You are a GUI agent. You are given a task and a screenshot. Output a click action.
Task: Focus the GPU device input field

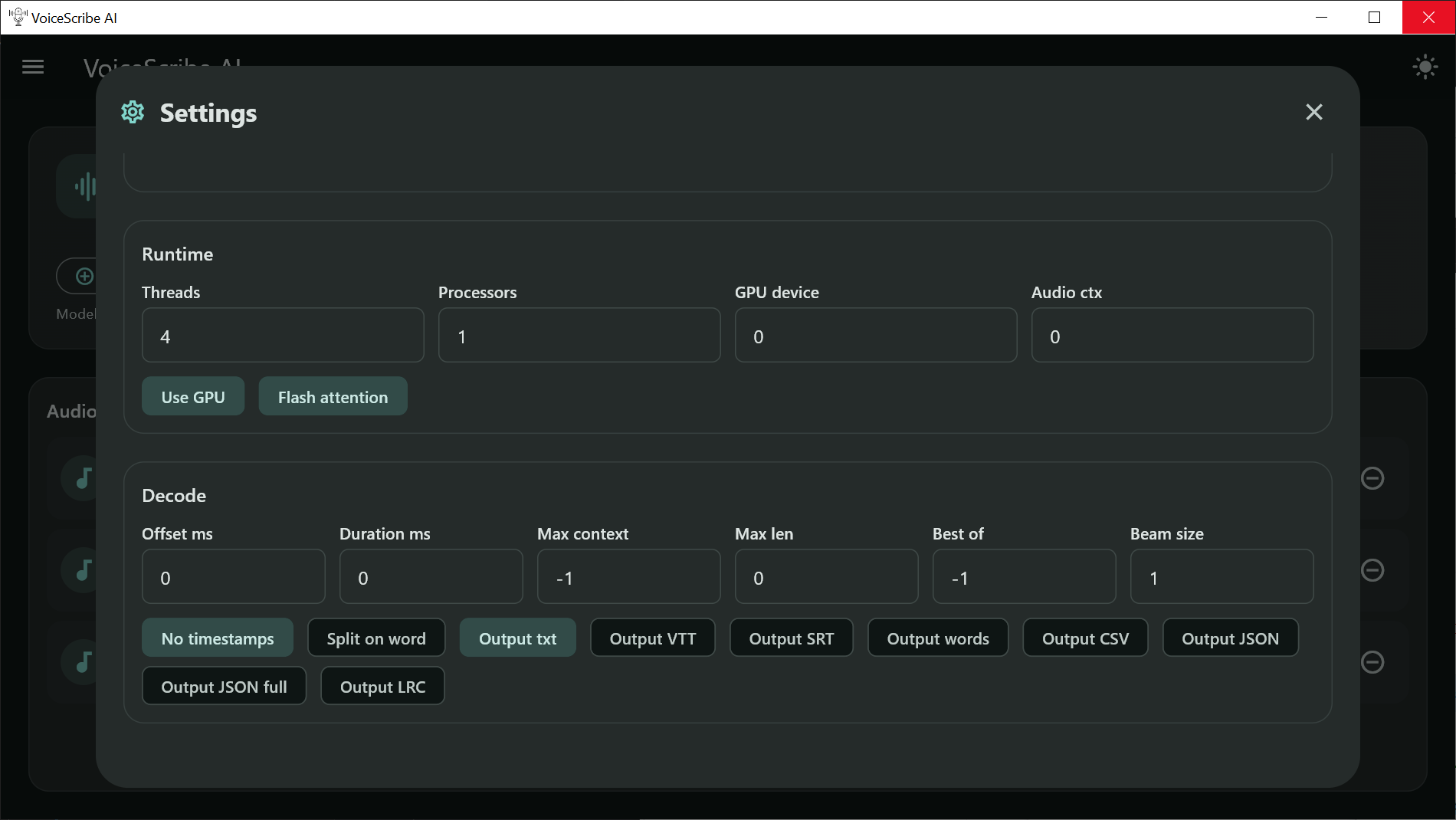pyautogui.click(x=876, y=335)
